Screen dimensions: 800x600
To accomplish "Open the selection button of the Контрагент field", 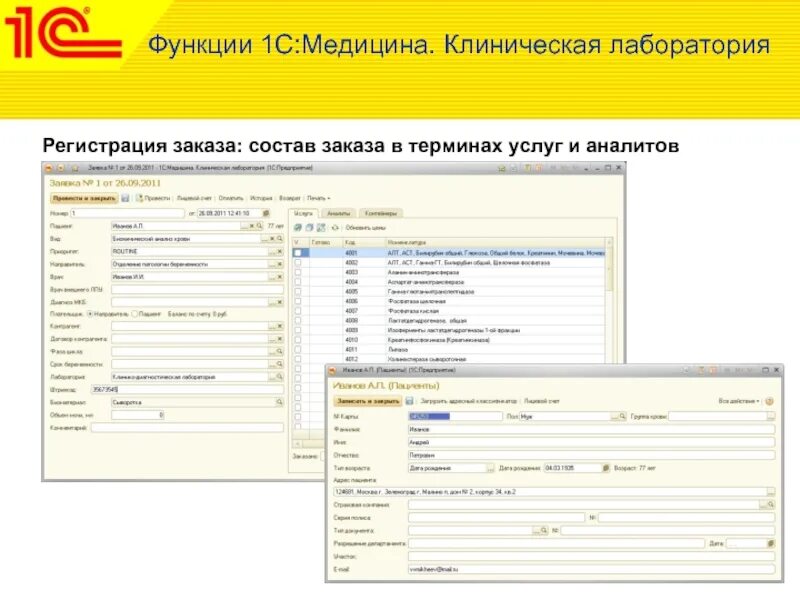I will click(272, 327).
